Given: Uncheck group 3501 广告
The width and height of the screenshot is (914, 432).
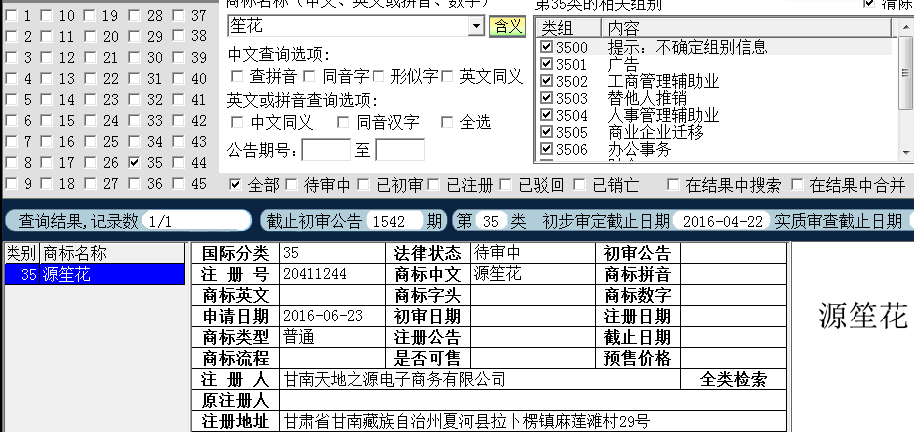Looking at the screenshot, I should click(546, 64).
